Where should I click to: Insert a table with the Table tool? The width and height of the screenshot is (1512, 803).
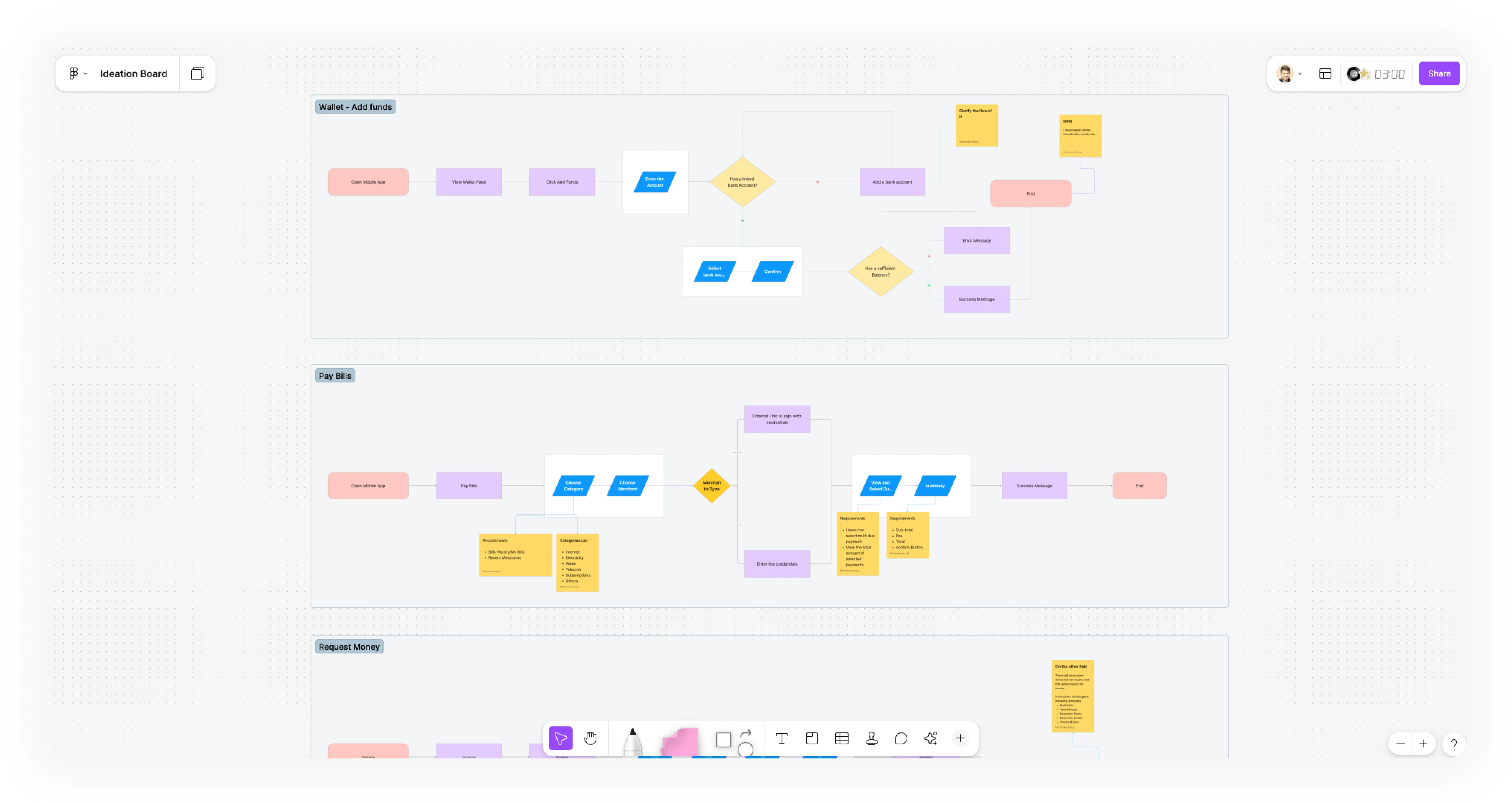click(x=842, y=738)
